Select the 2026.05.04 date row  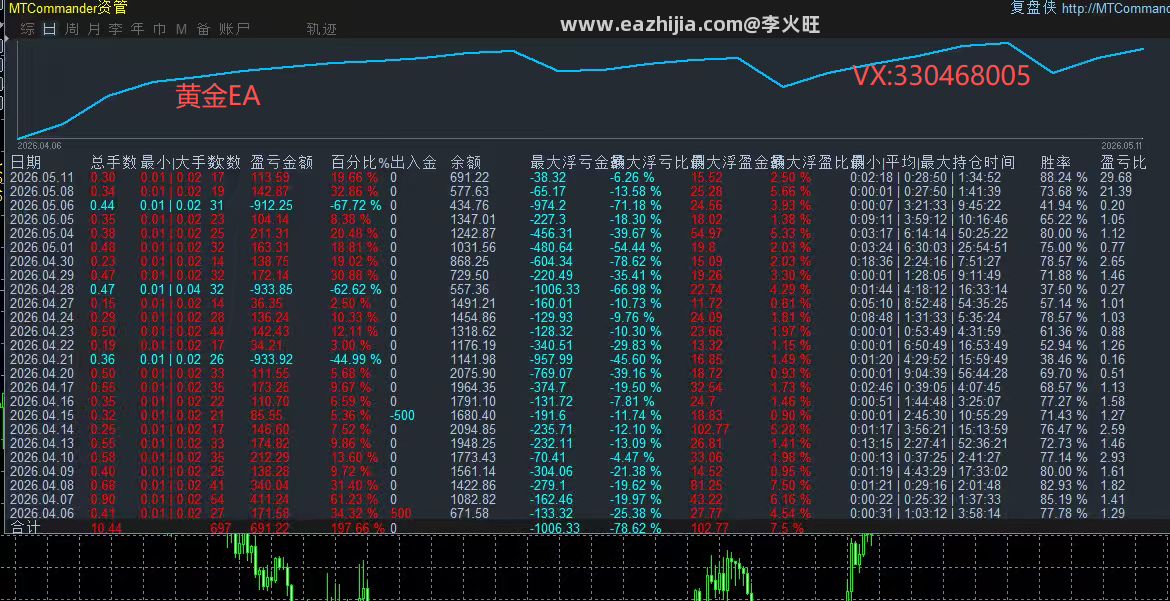[43, 234]
